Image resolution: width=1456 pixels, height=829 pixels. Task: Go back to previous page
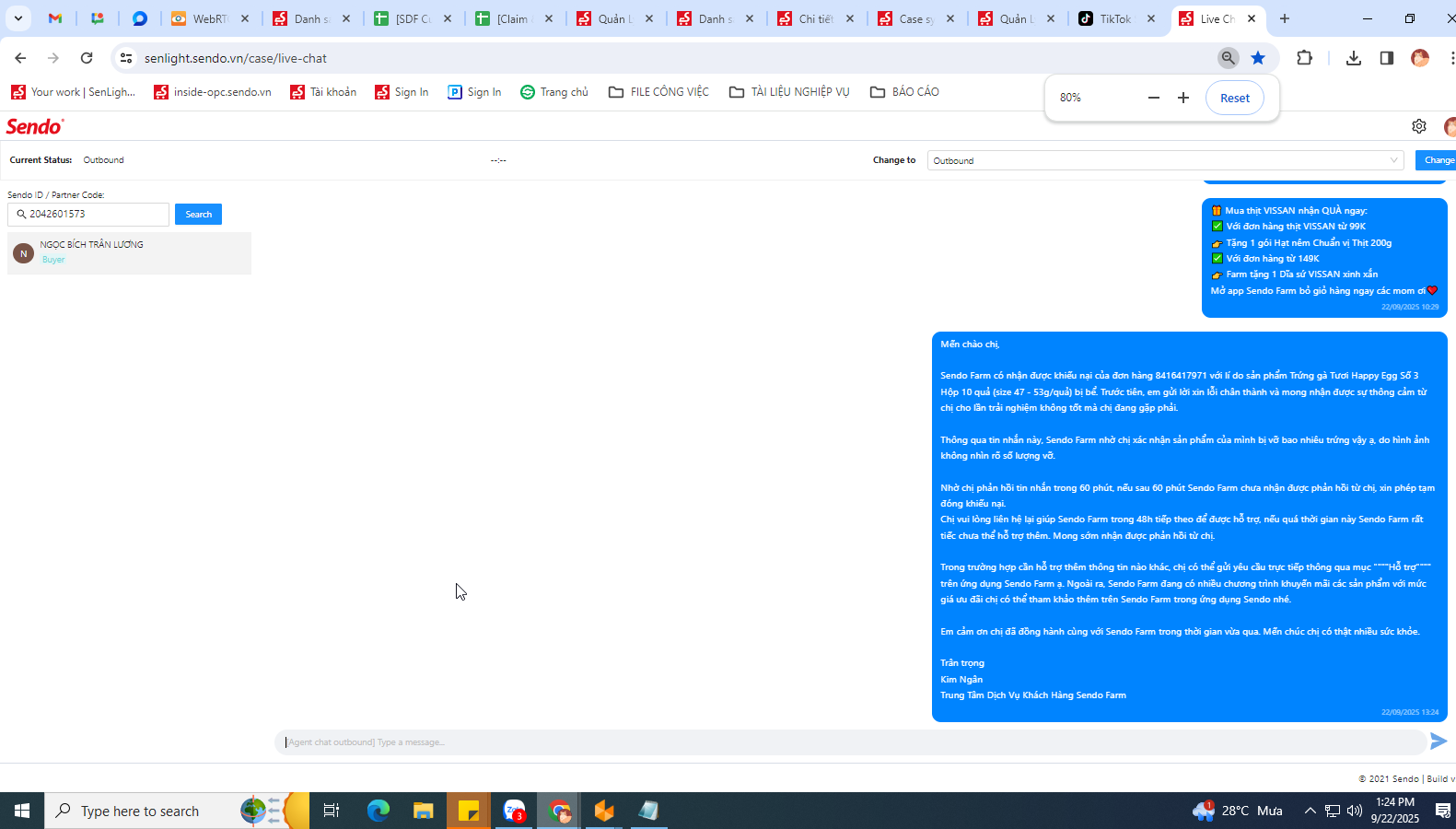[x=20, y=58]
